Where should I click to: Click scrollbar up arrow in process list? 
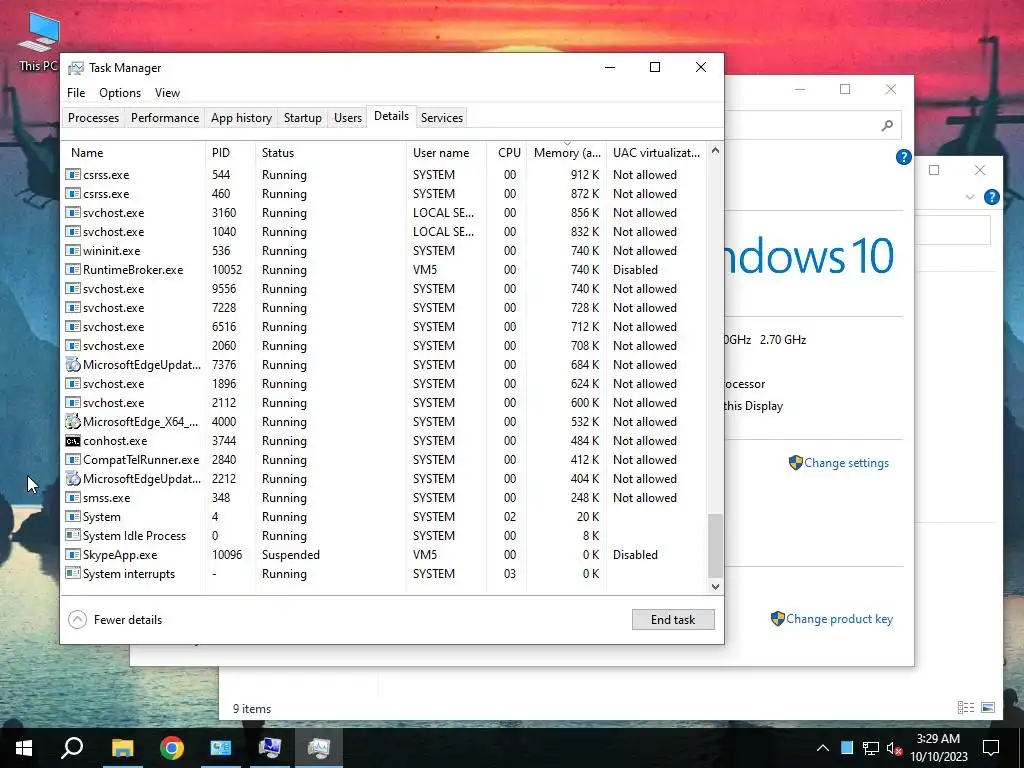[715, 150]
